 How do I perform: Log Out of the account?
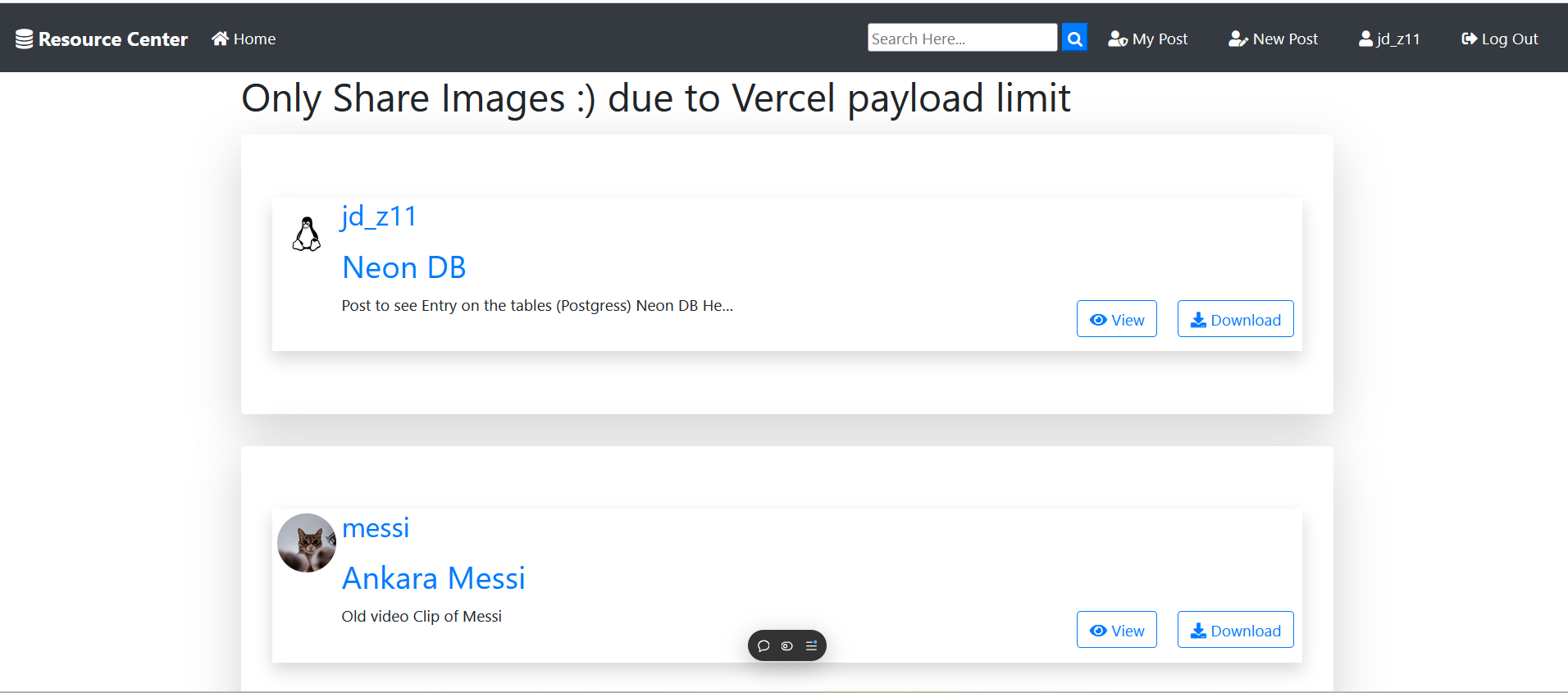pyautogui.click(x=1499, y=39)
